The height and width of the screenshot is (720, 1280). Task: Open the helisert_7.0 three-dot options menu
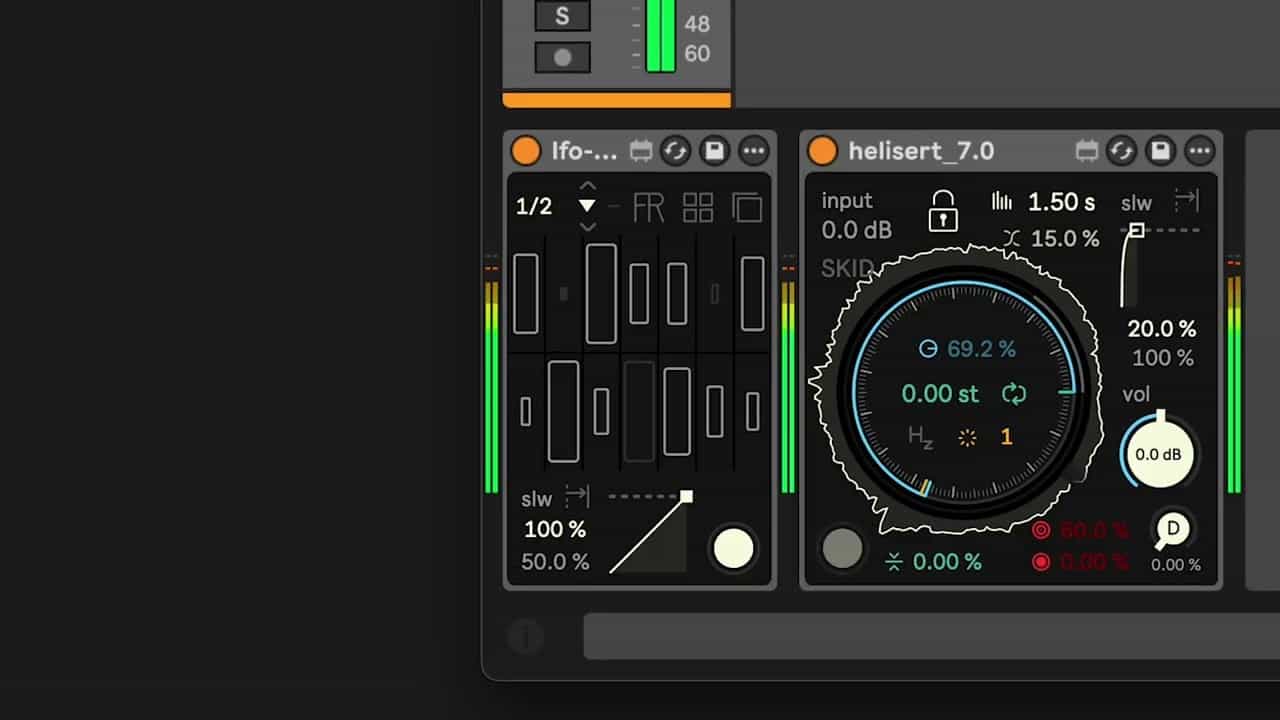1199,151
